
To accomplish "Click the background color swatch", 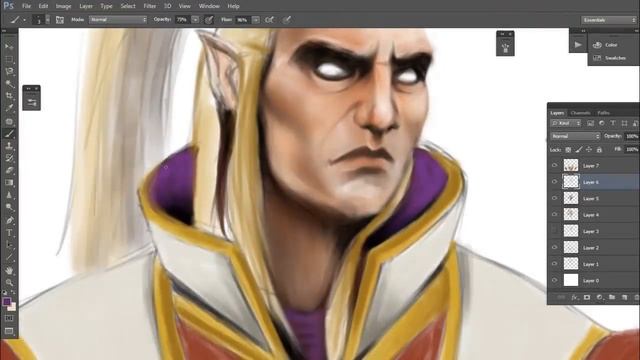I will pyautogui.click(x=13, y=307).
